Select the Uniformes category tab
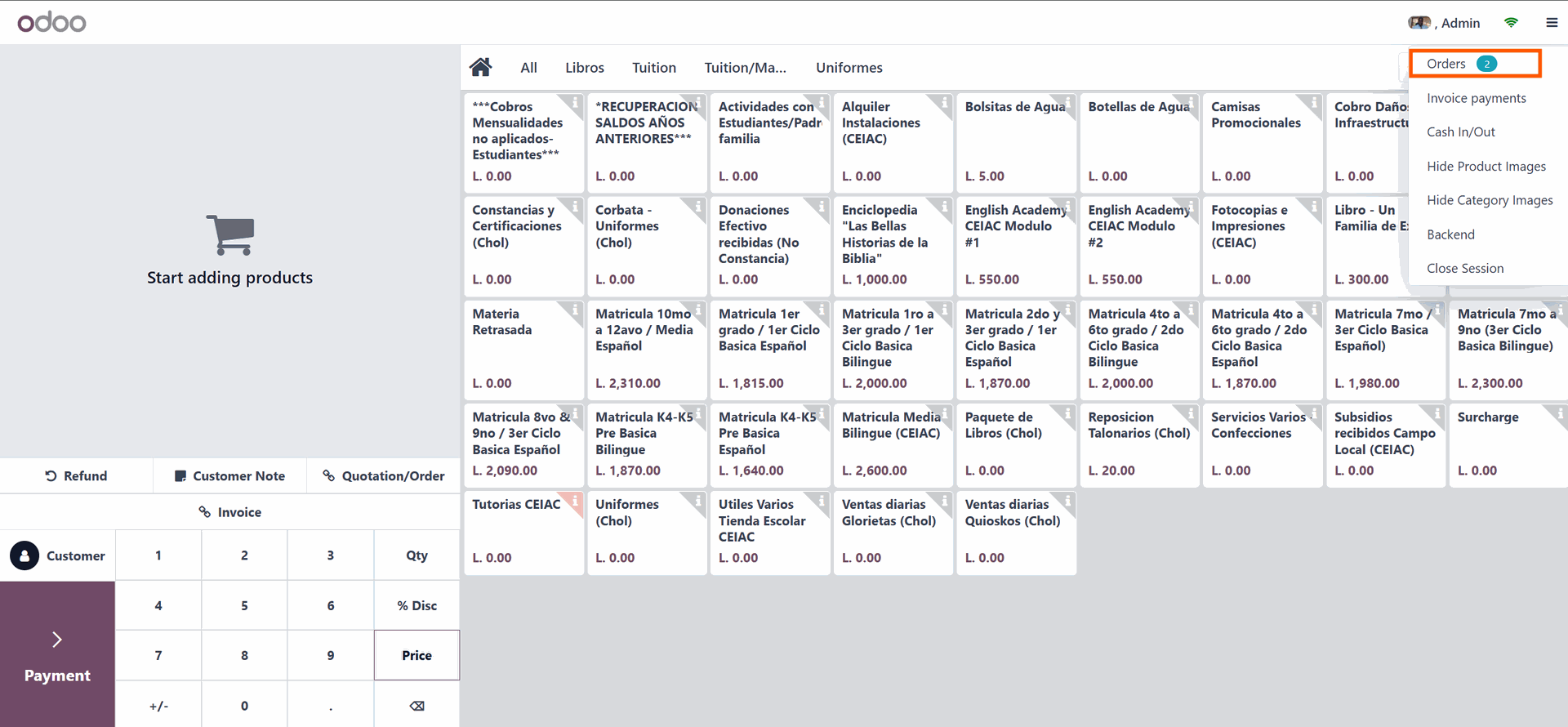Image resolution: width=1568 pixels, height=727 pixels. pyautogui.click(x=849, y=68)
